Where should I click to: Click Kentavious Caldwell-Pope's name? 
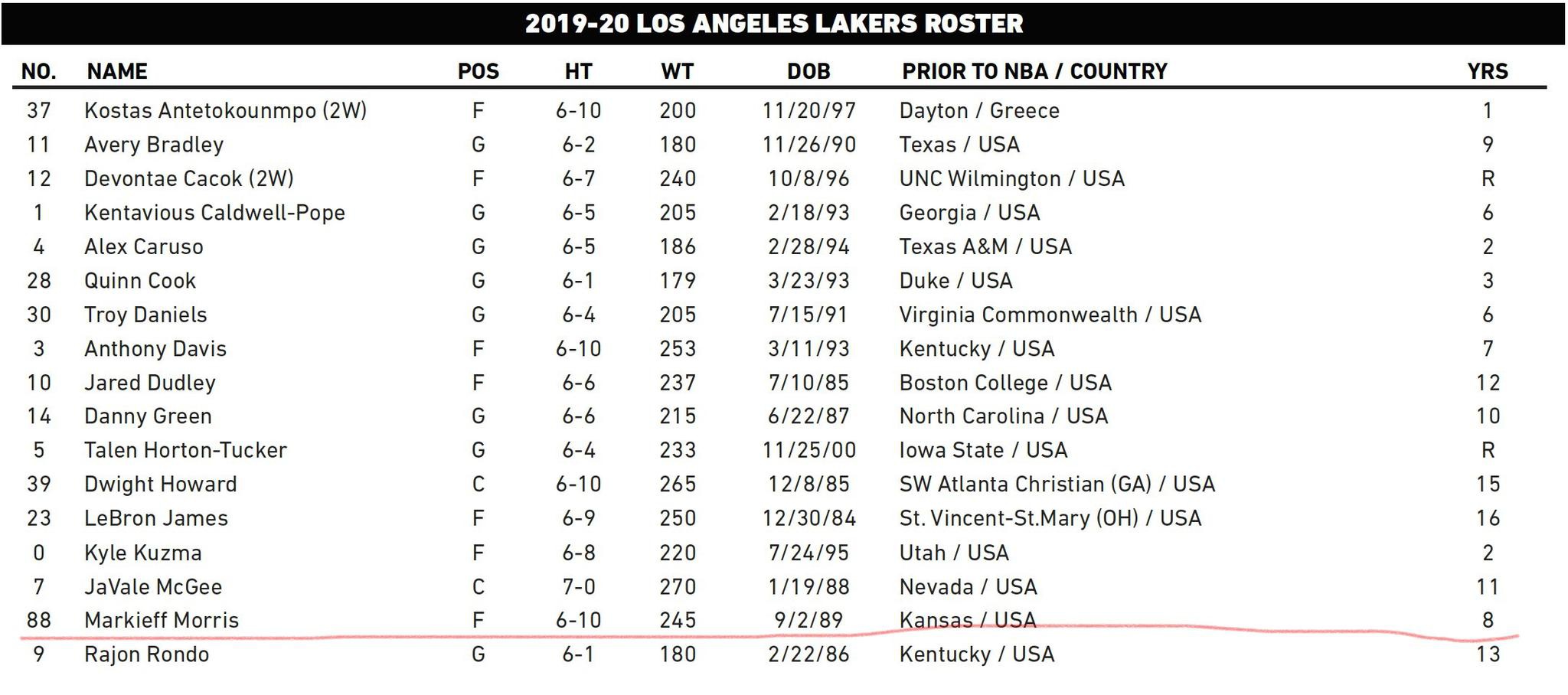tap(214, 213)
